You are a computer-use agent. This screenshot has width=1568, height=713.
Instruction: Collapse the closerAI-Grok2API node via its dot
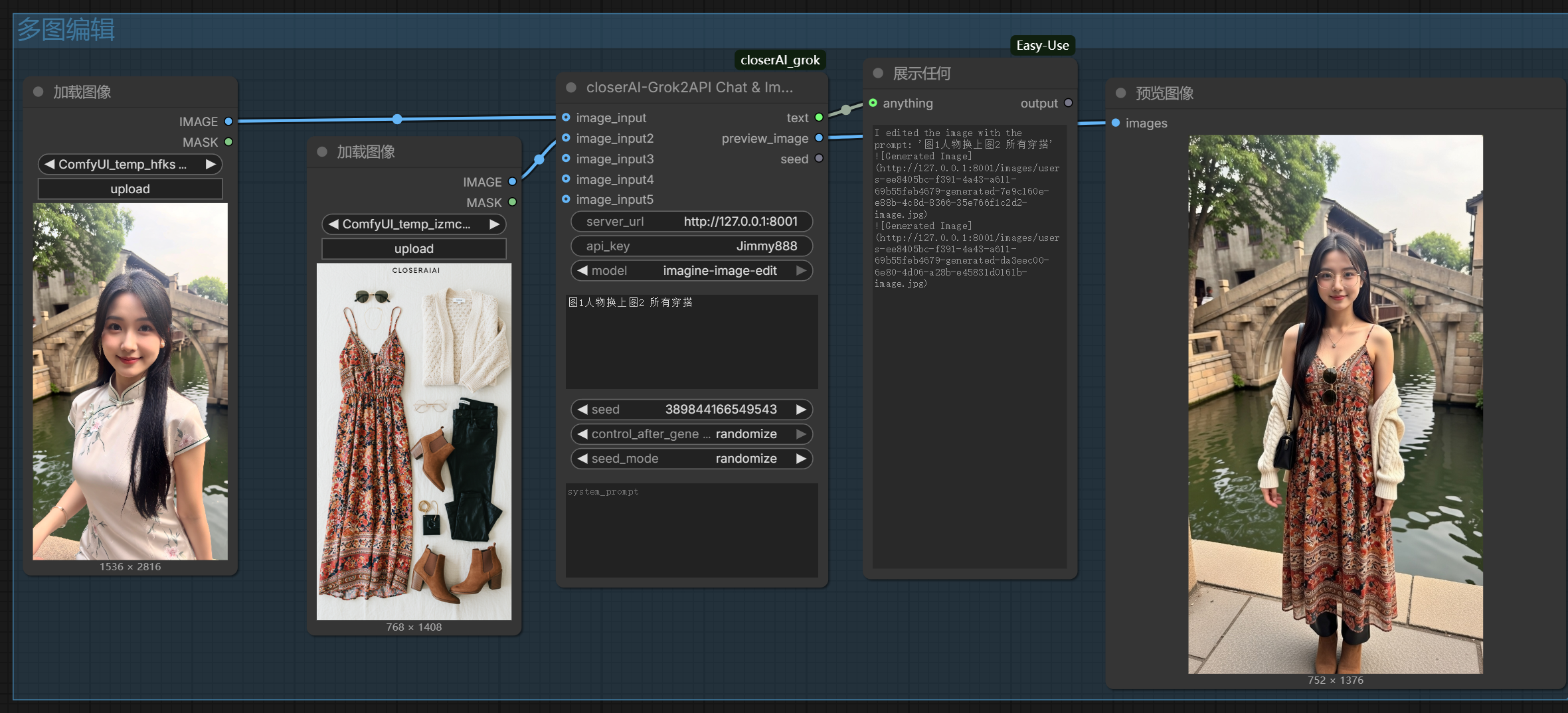click(570, 88)
